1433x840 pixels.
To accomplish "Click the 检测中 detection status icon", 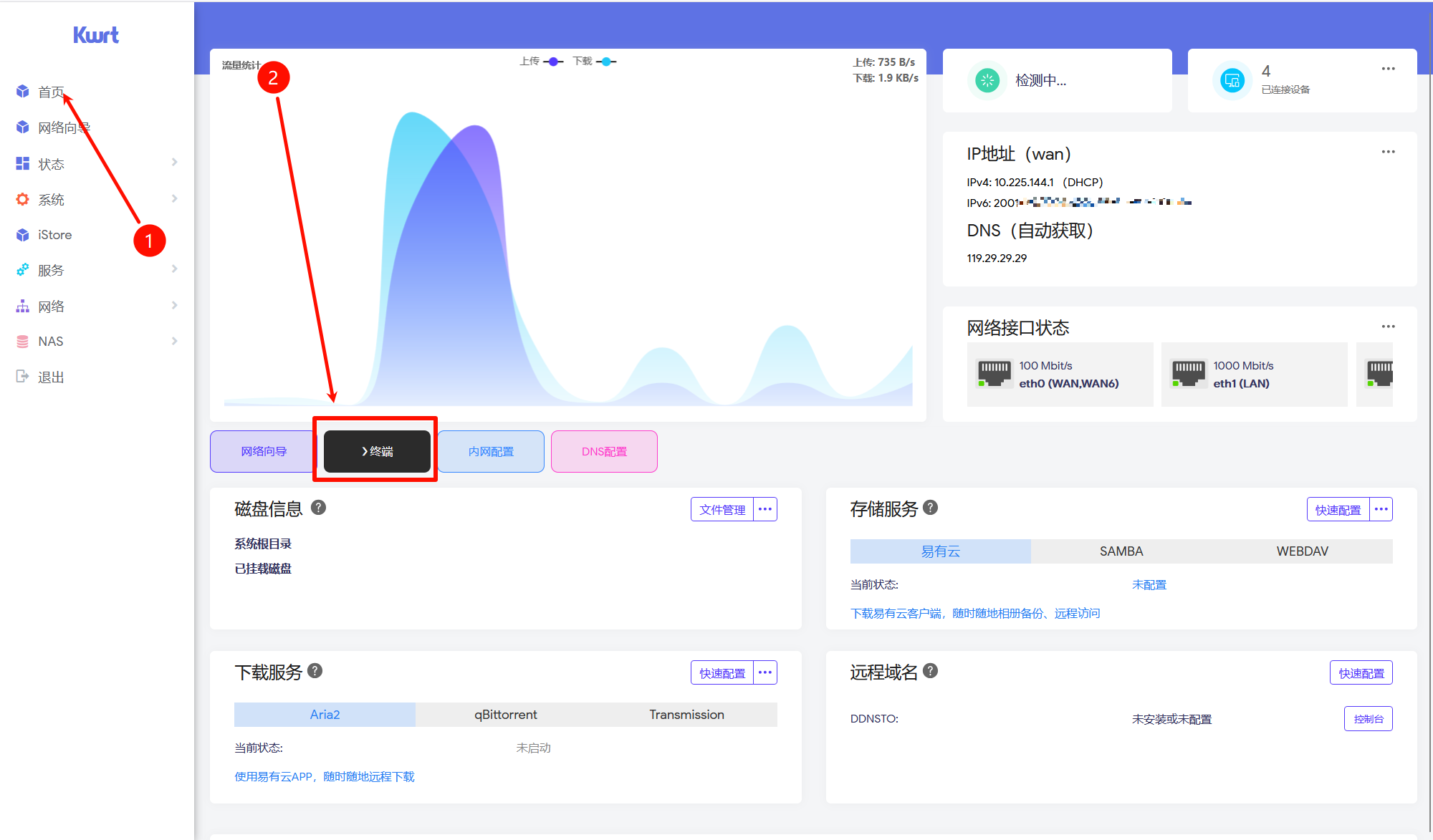I will point(987,80).
